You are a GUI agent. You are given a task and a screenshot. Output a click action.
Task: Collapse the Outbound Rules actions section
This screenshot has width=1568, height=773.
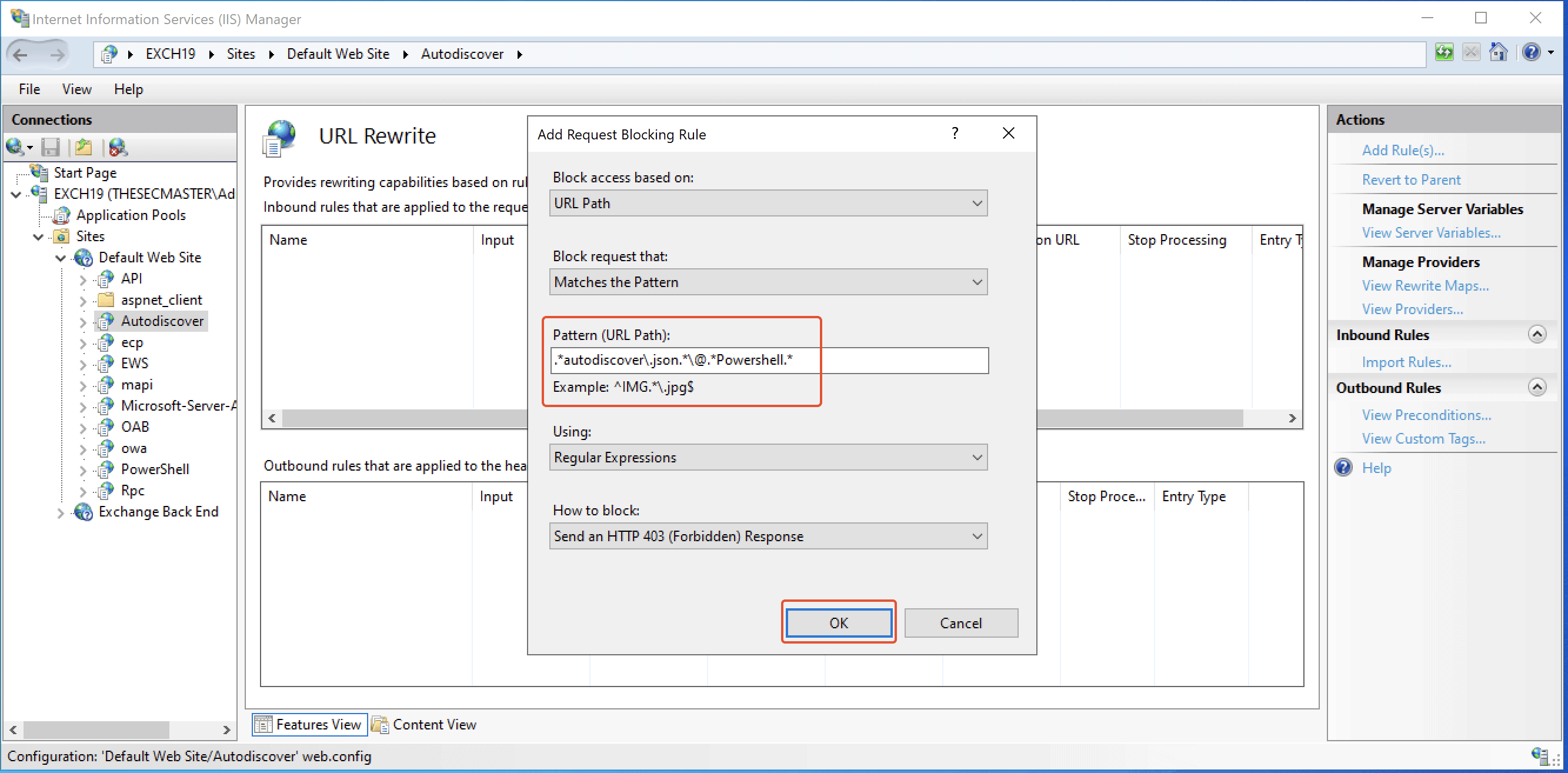pyautogui.click(x=1537, y=387)
